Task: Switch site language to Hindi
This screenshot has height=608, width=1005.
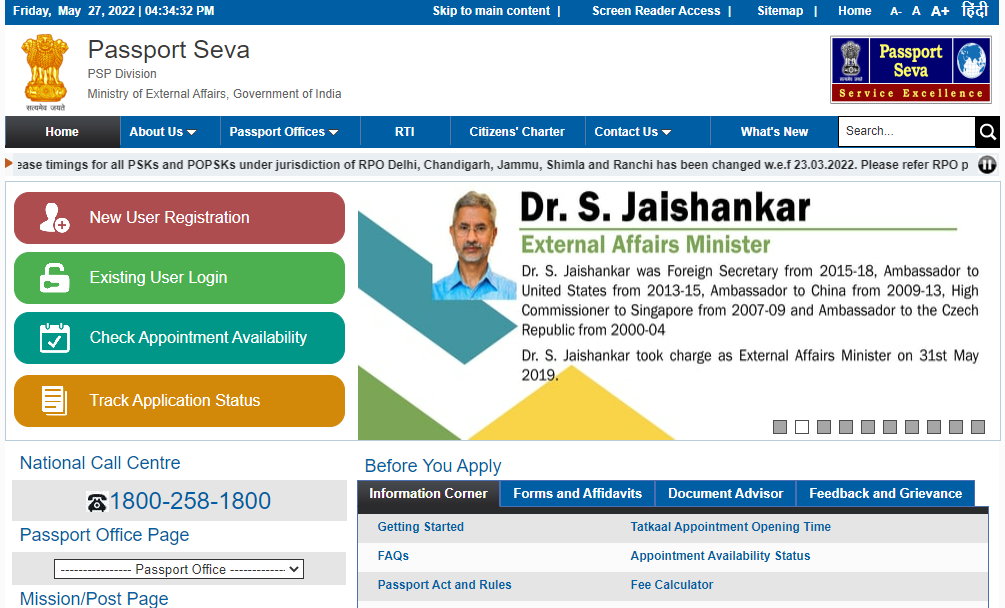Action: 975,10
